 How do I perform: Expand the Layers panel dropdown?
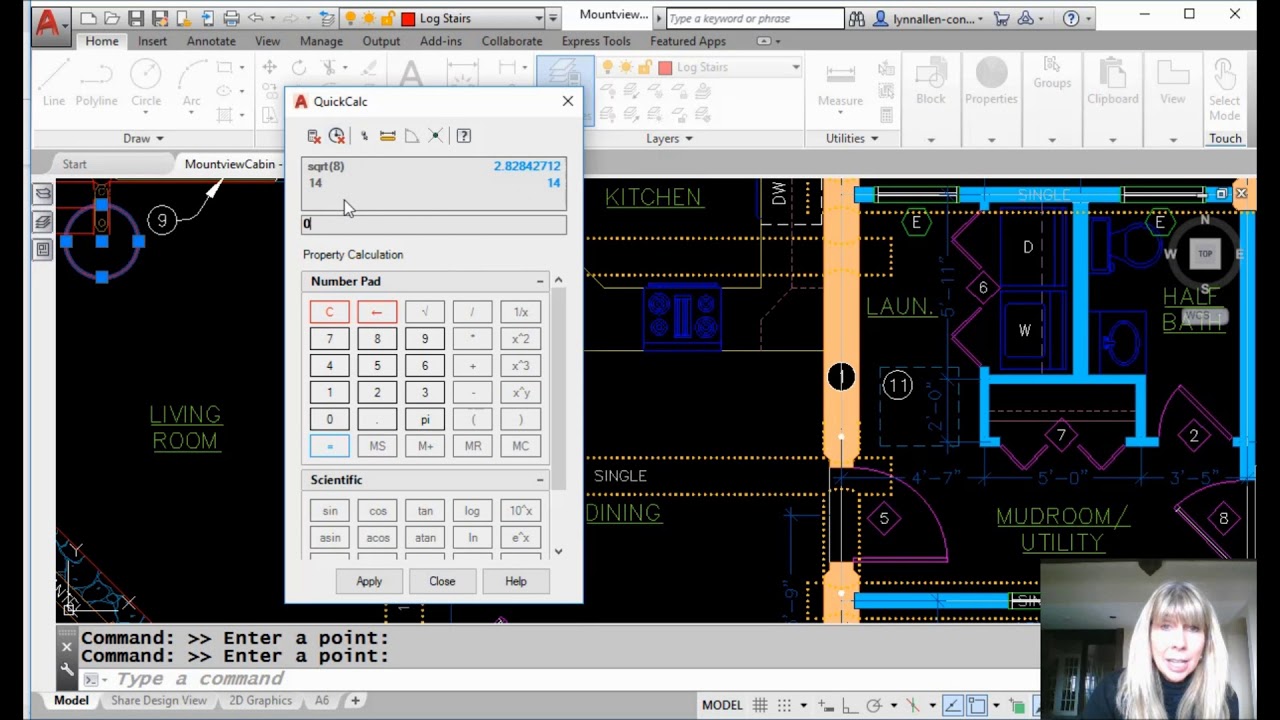tap(669, 139)
